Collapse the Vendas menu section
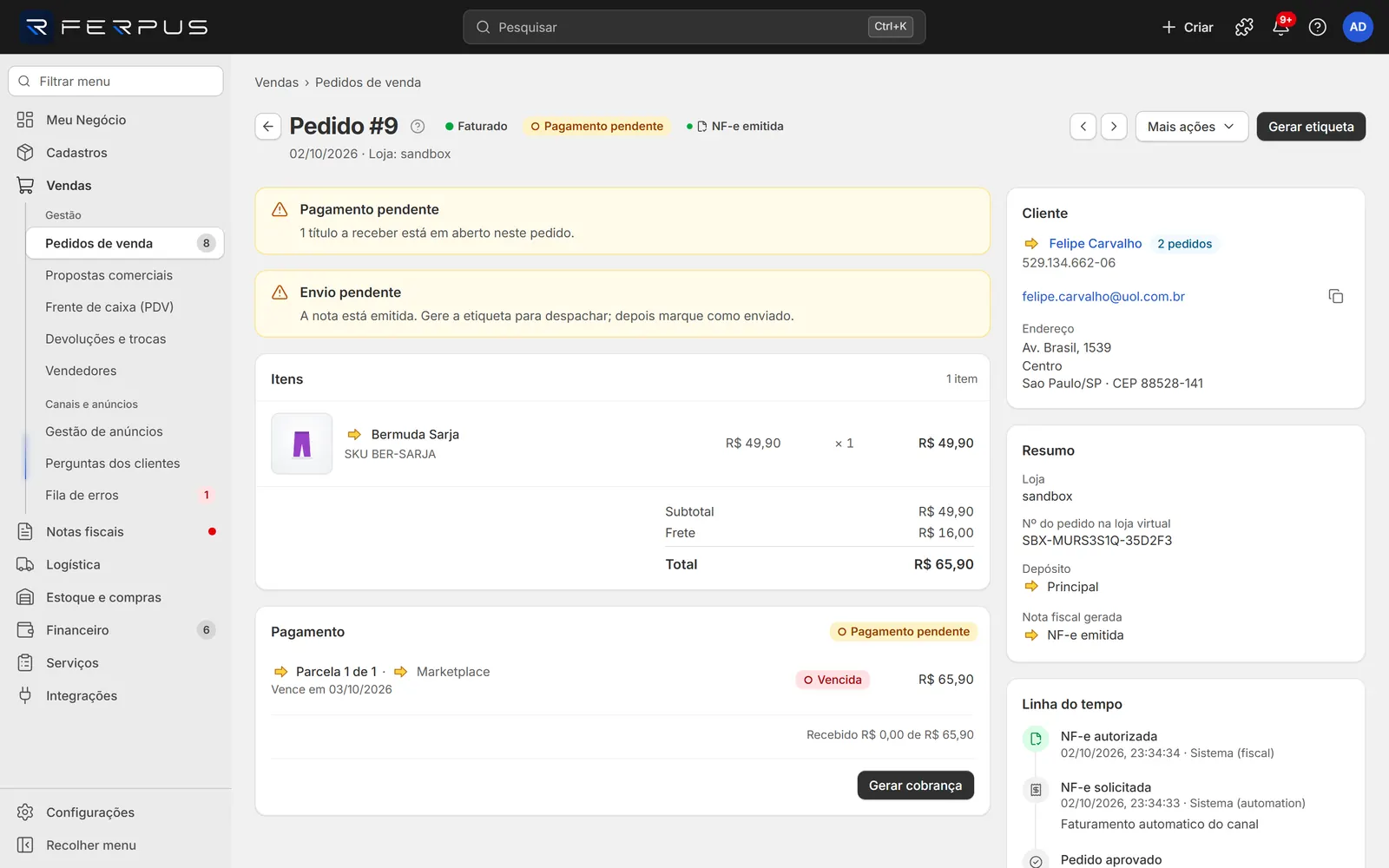The height and width of the screenshot is (868, 1389). (116, 186)
